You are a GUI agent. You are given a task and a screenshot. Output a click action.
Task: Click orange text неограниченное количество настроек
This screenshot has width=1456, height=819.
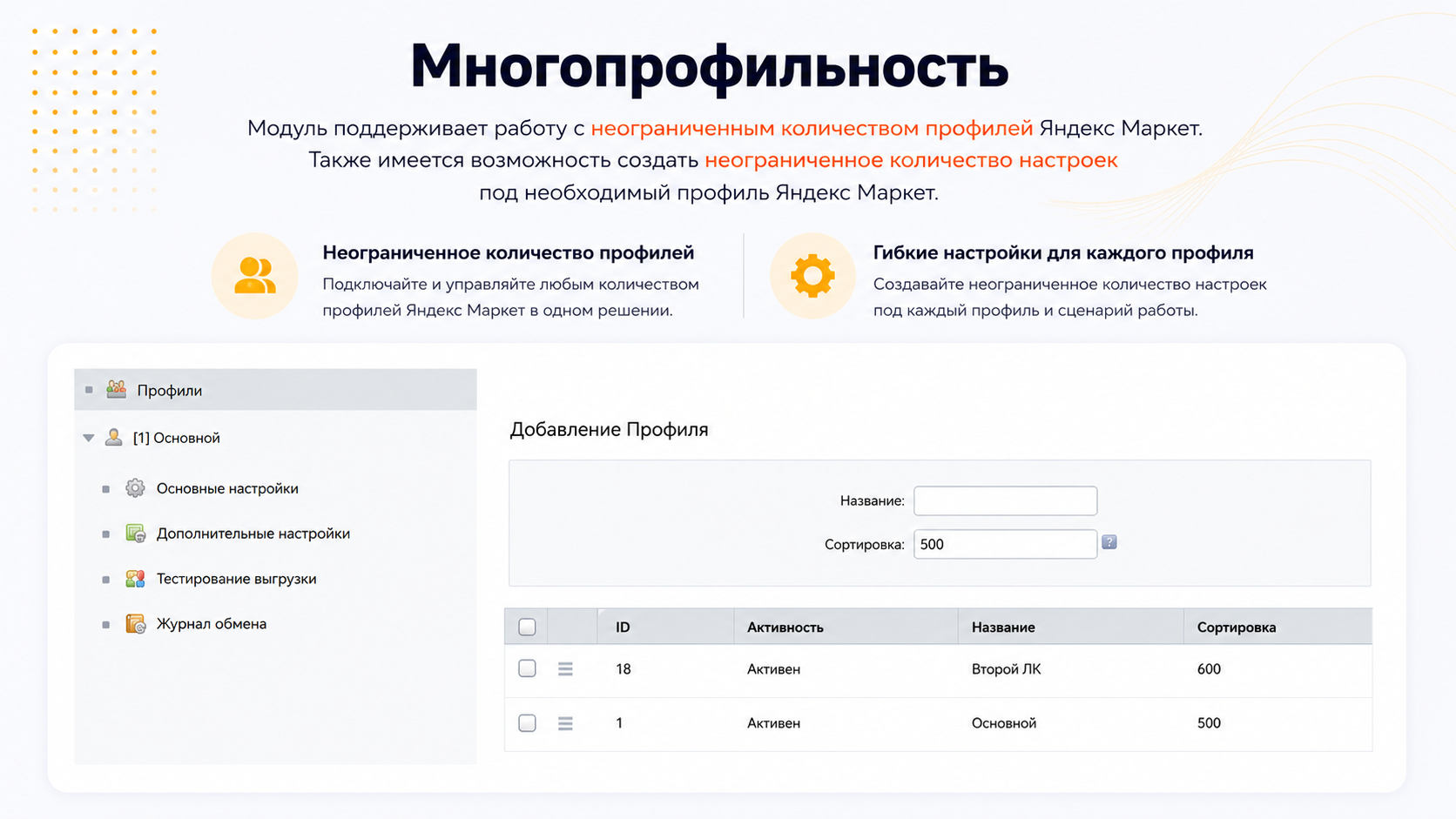911,160
